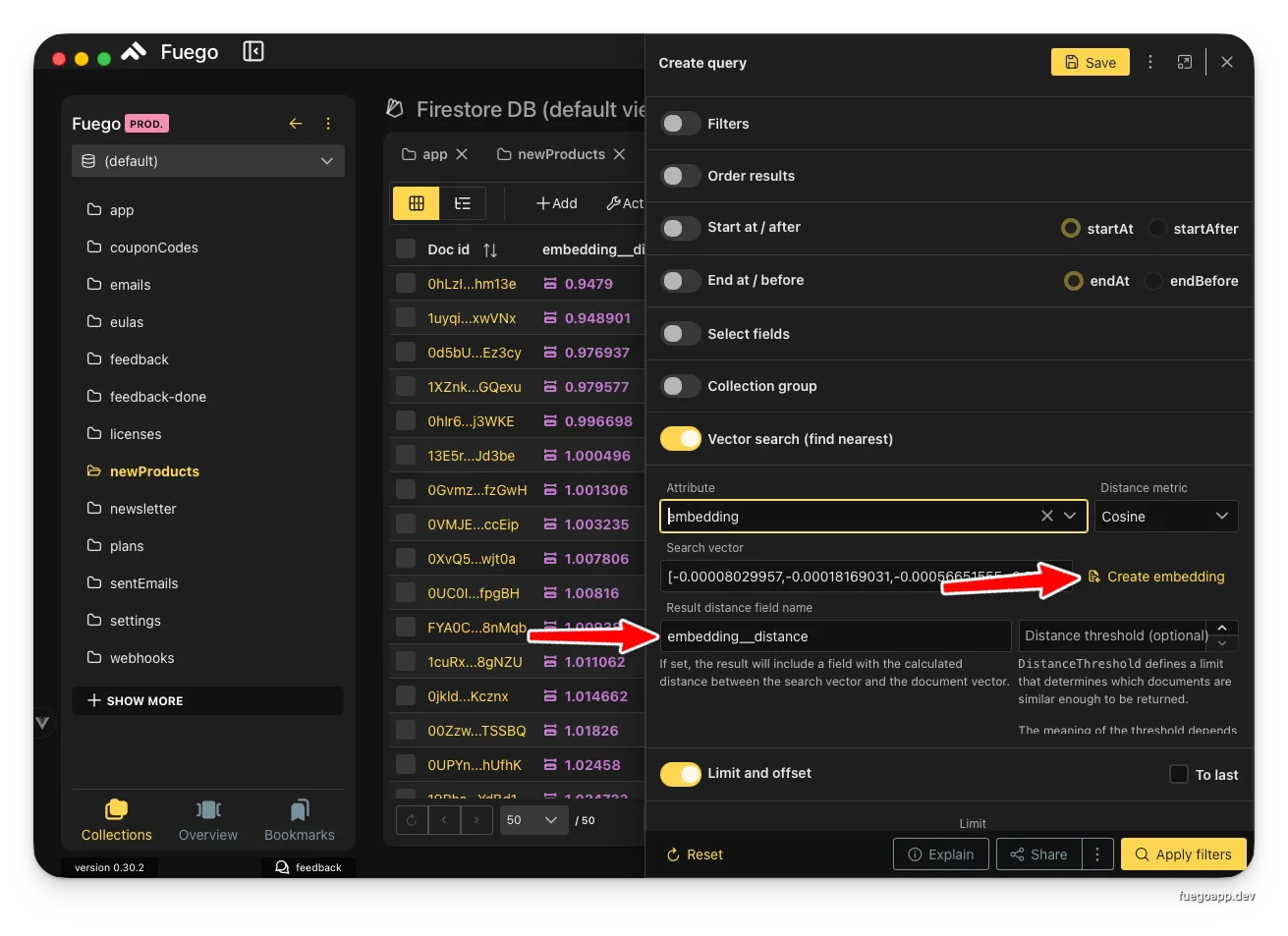Open the Bookmarks section

point(300,820)
